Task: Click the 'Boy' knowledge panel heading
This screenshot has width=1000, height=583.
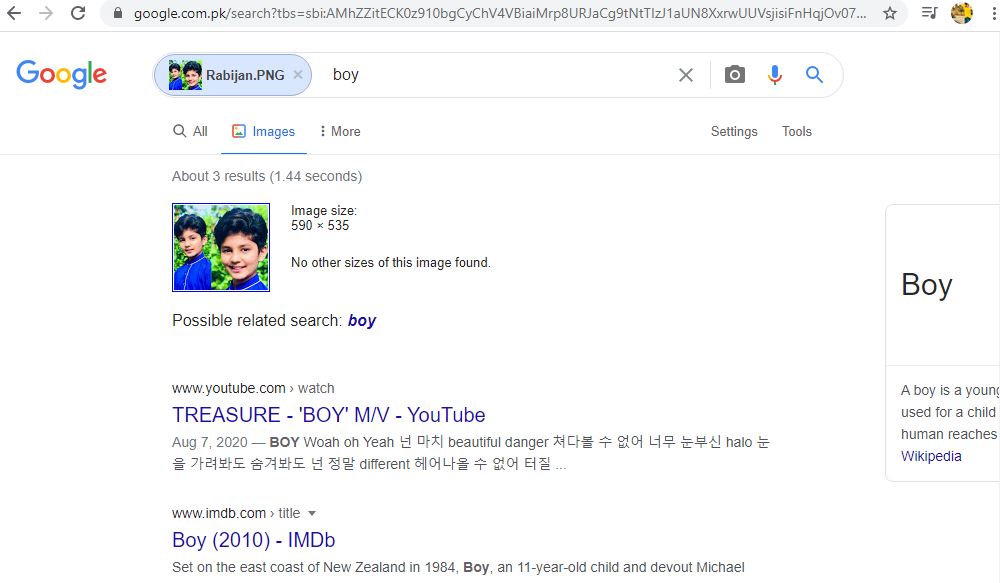Action: coord(926,284)
